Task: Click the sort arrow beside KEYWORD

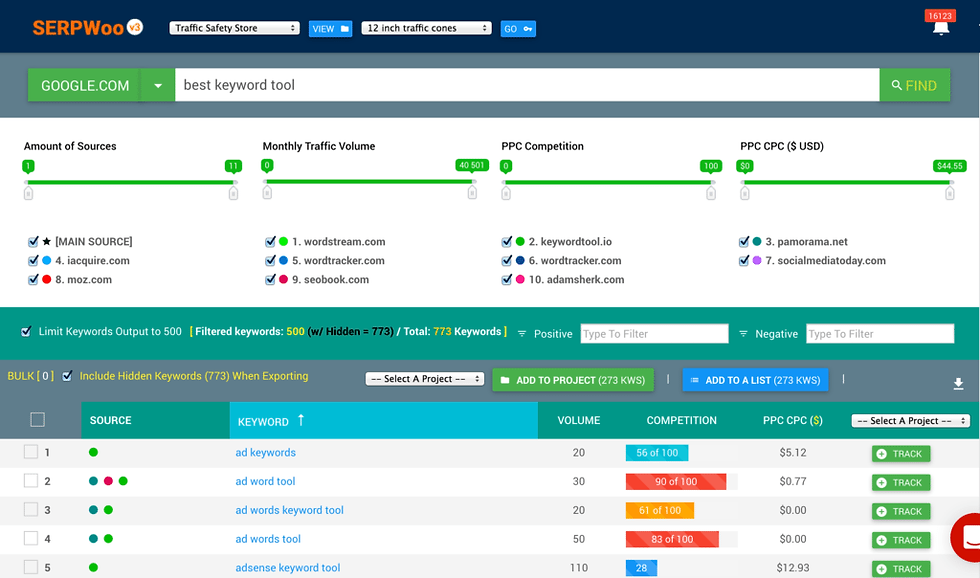Action: tap(301, 420)
